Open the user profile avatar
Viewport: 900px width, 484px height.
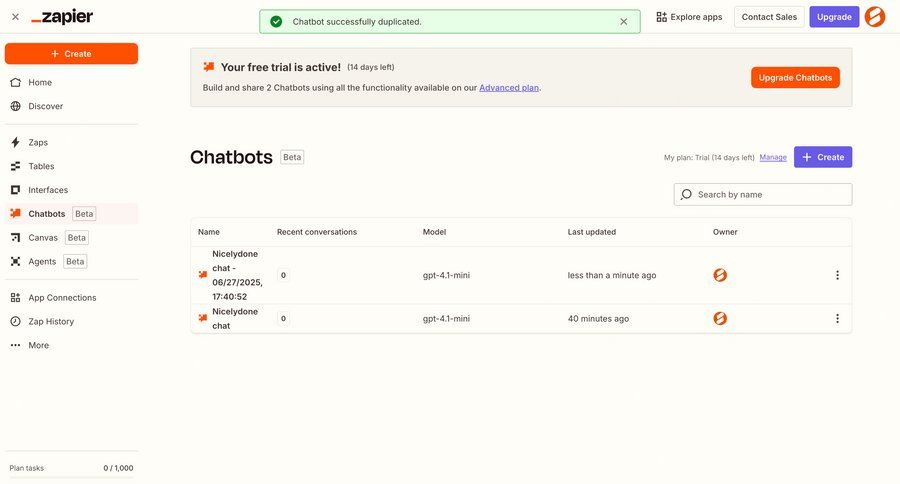point(875,17)
